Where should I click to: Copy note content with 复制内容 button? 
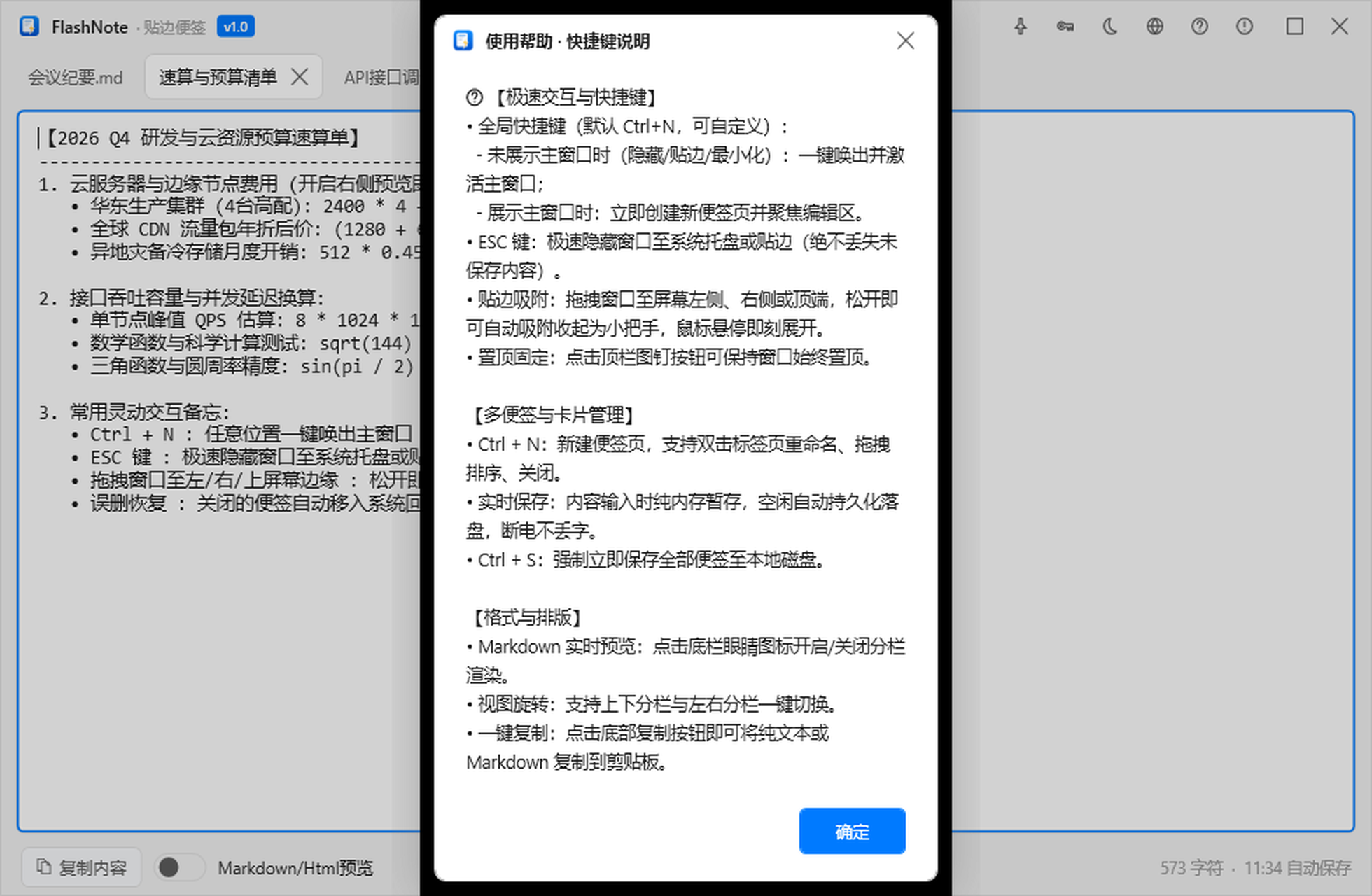[82, 868]
